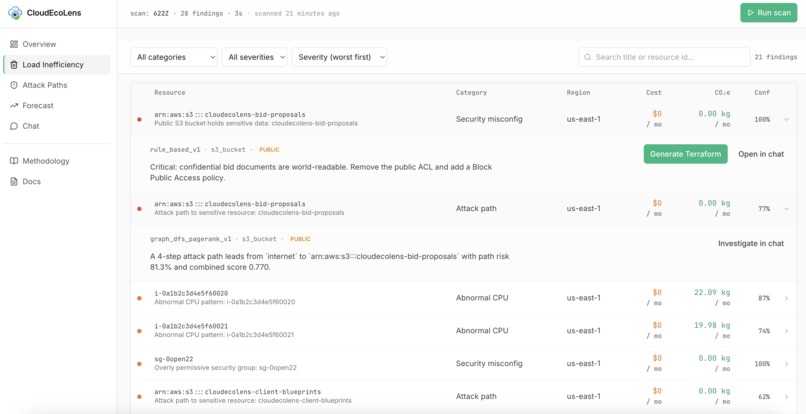Click orange dot for cloudecolens-client-blueprints
Viewport: 806px width, 414px height.
pos(139,397)
